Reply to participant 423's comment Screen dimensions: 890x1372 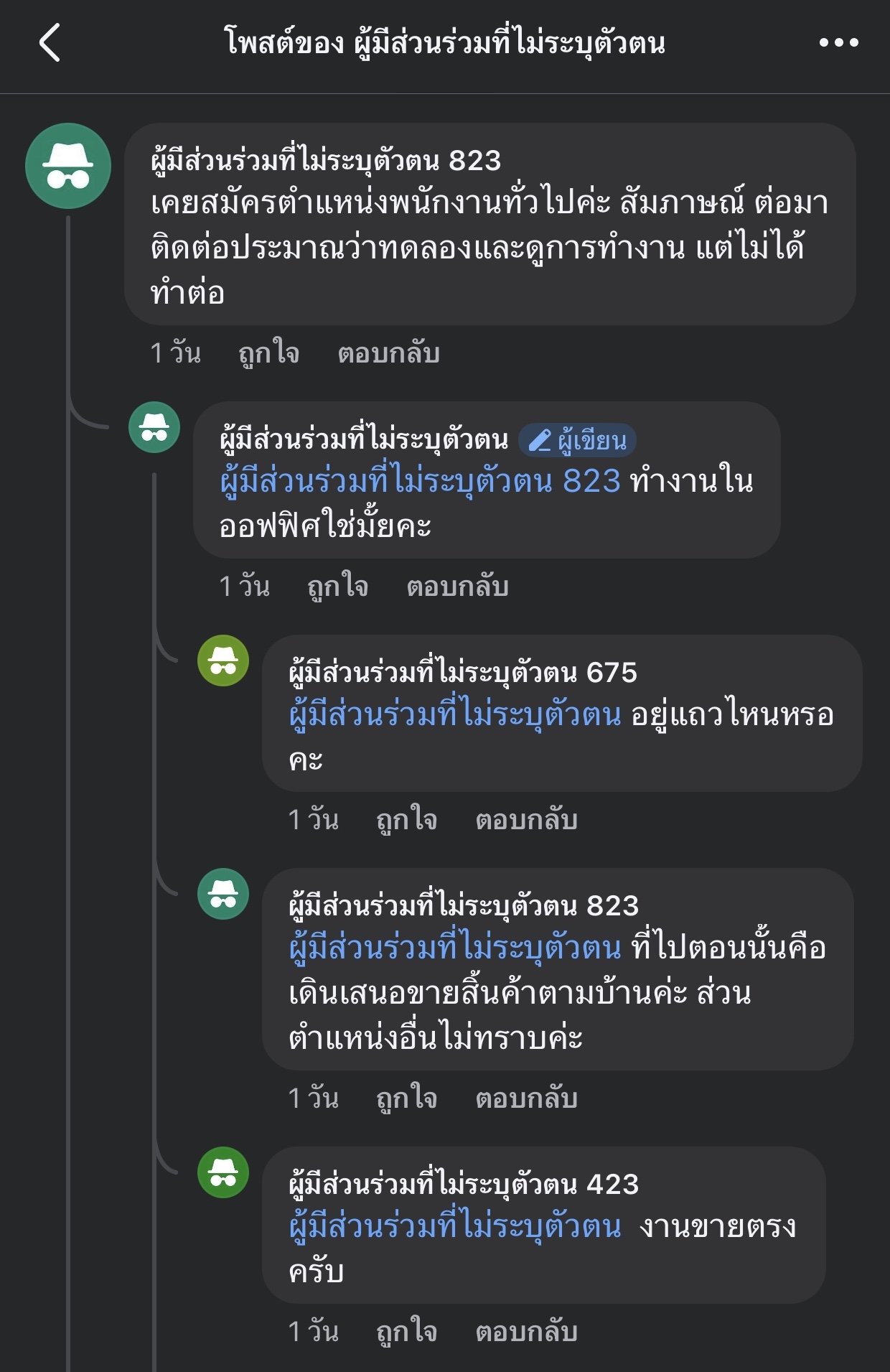(527, 1332)
